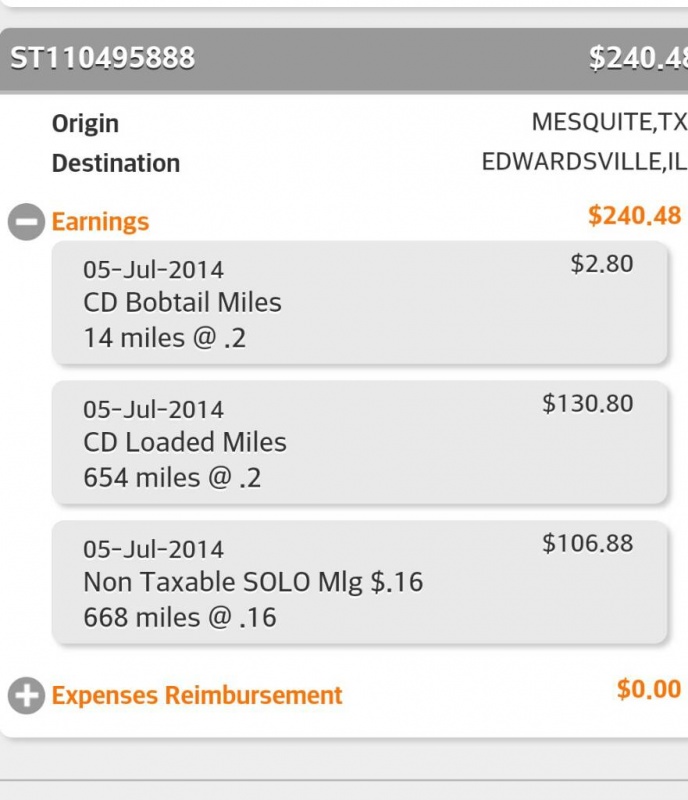
Task: Expand Expenses Reimbursement with the plus icon
Action: tap(26, 696)
